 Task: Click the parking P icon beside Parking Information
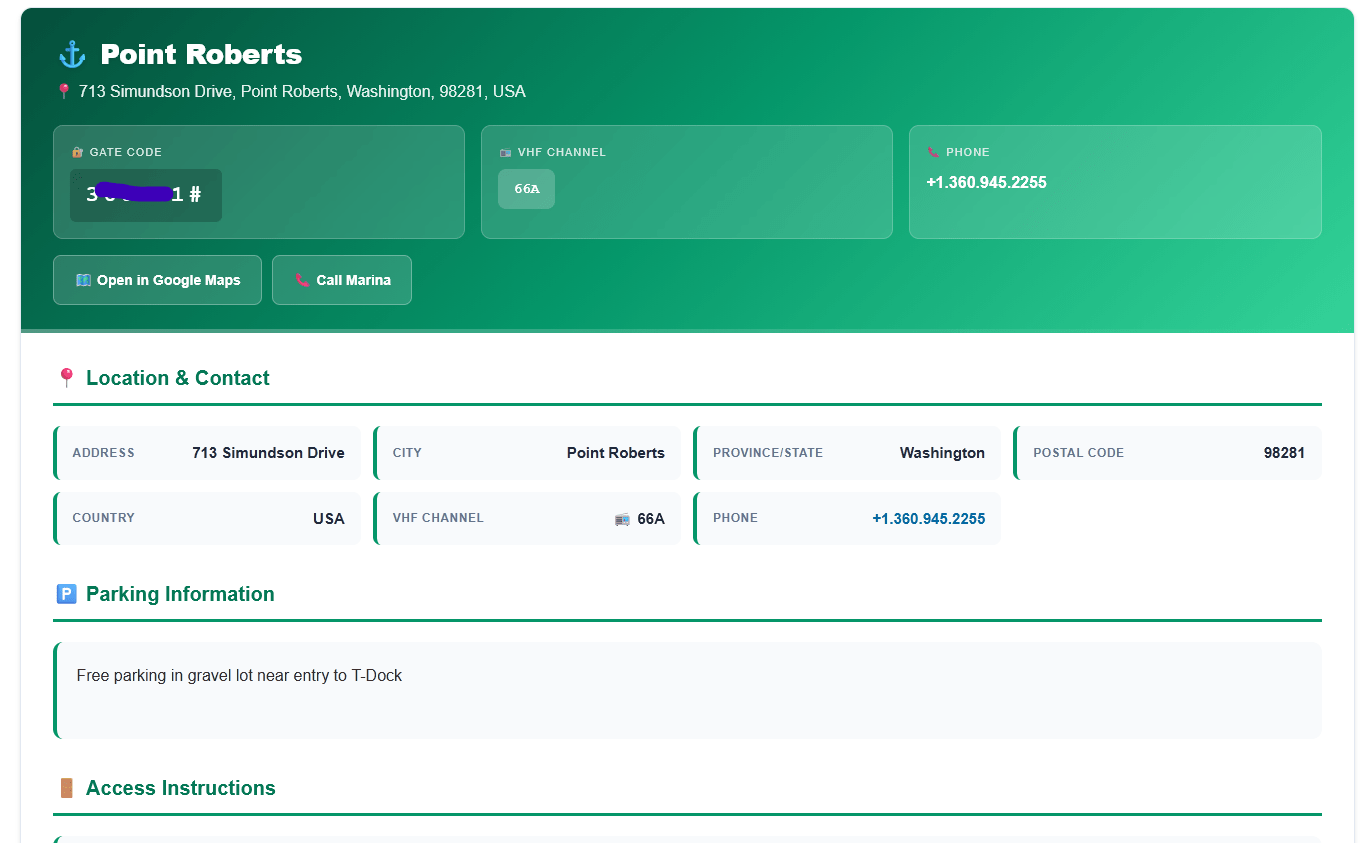tap(67, 594)
